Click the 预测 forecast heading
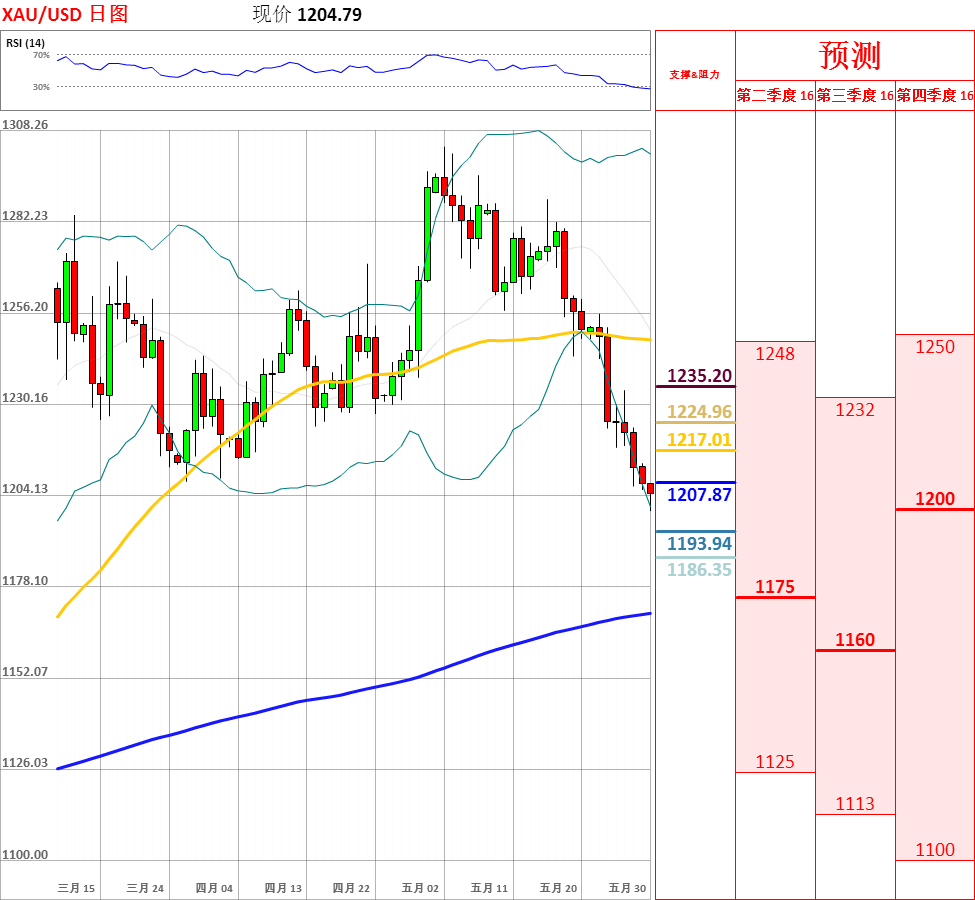Screen dimensions: 975x900 click(x=849, y=56)
